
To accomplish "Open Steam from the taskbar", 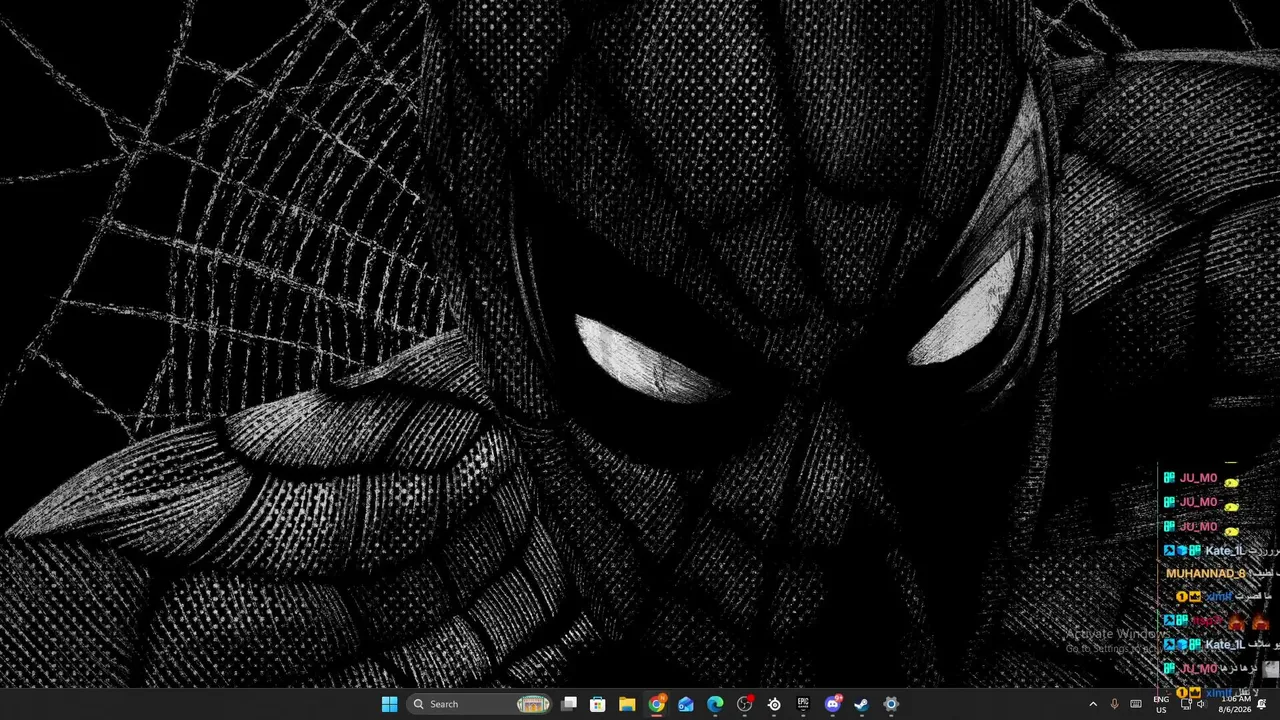I will click(861, 704).
